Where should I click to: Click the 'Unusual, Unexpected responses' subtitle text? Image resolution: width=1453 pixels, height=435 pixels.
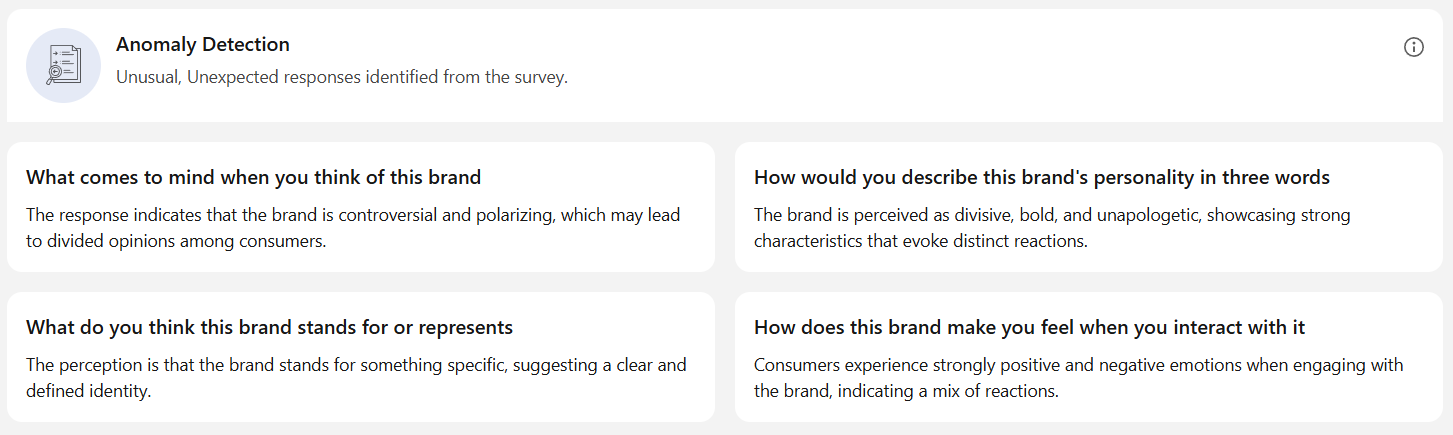(342, 77)
